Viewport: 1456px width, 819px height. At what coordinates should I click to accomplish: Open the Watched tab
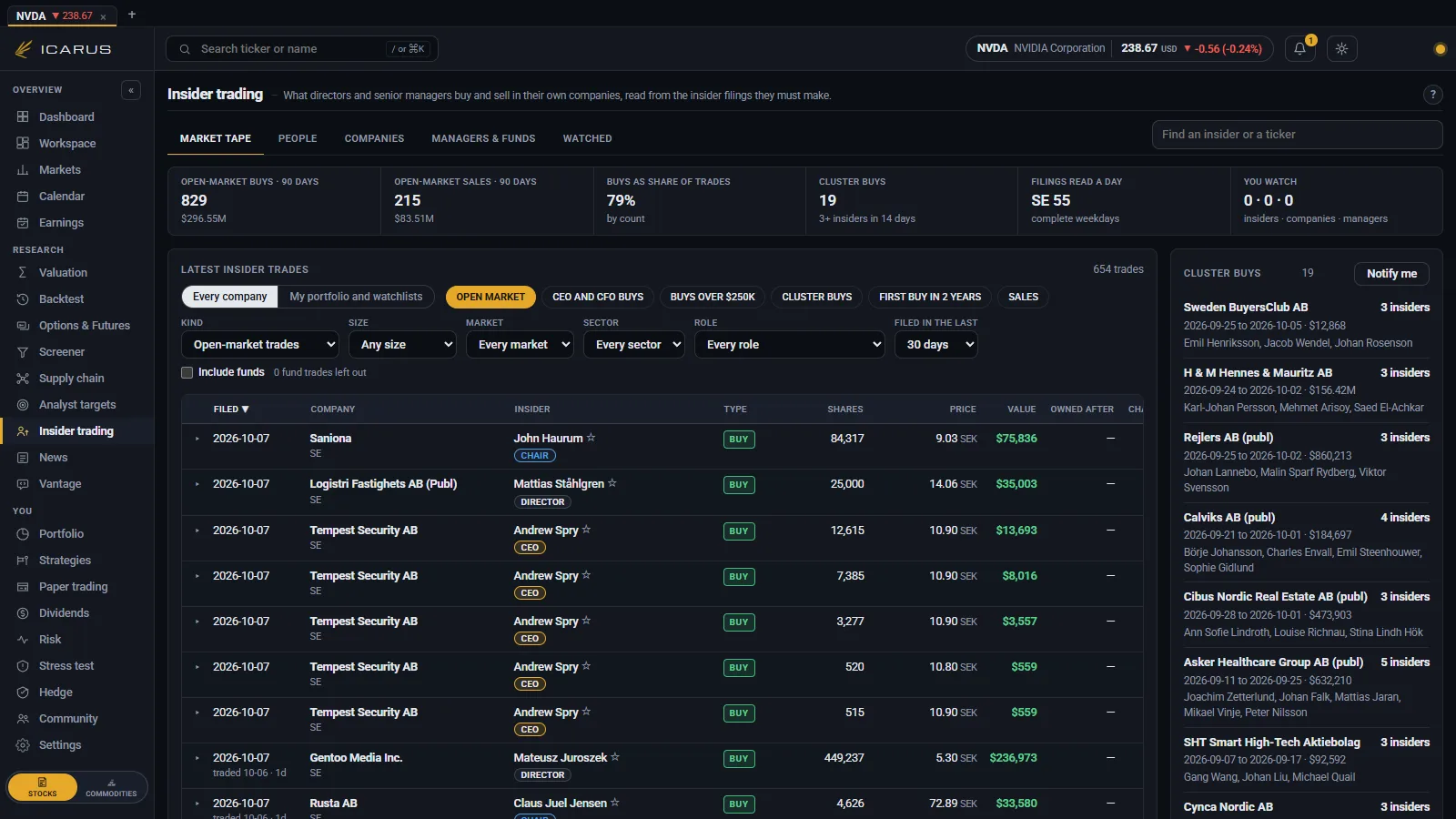pos(587,138)
